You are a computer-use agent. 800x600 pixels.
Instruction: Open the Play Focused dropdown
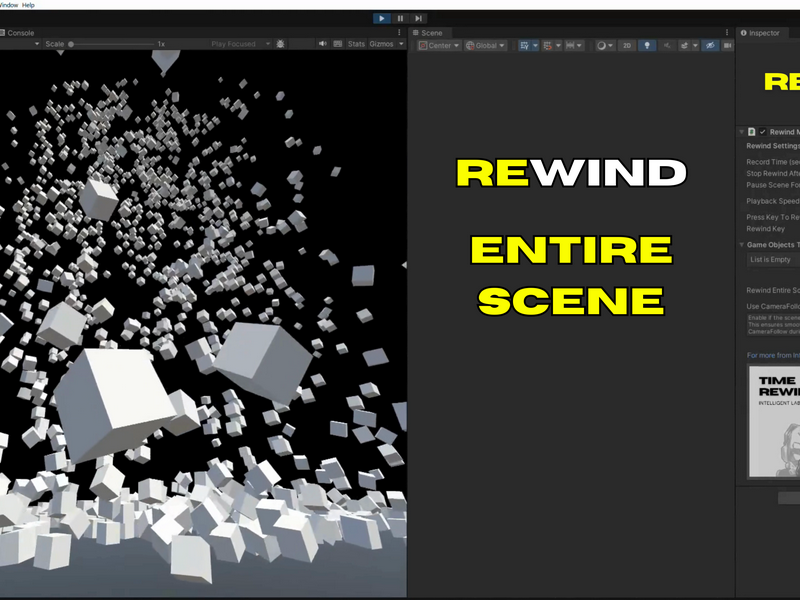click(x=240, y=44)
